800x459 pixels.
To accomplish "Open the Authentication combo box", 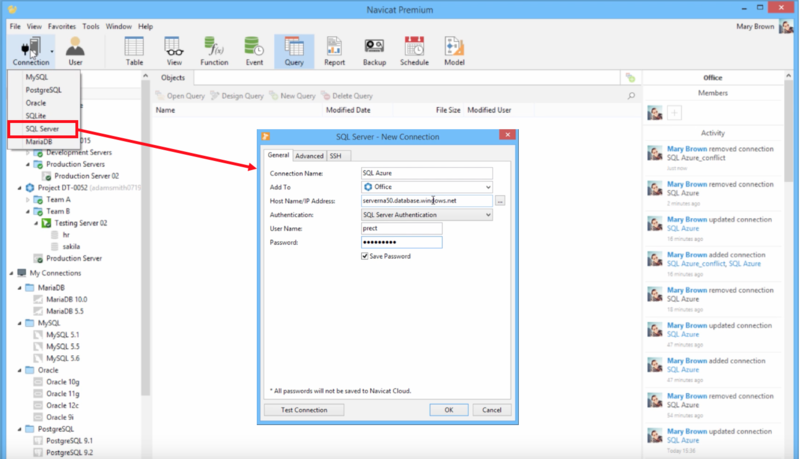I will click(x=427, y=215).
